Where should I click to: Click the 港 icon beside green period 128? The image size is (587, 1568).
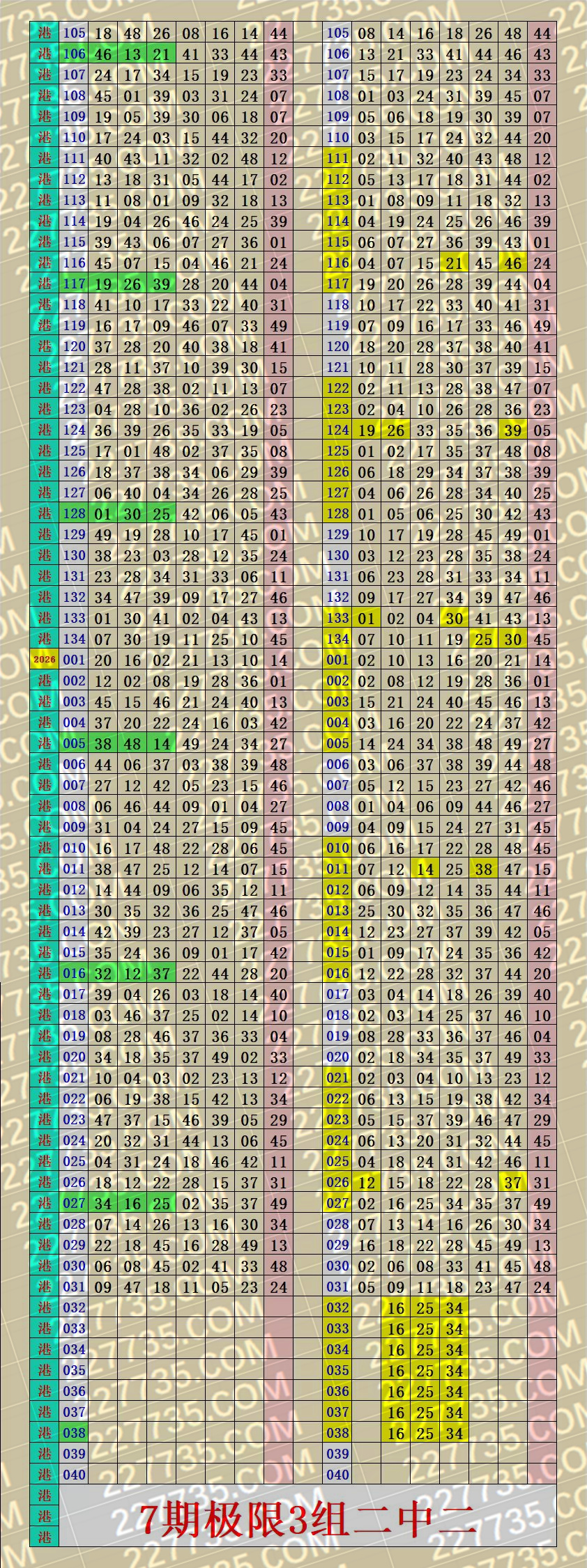[45, 513]
